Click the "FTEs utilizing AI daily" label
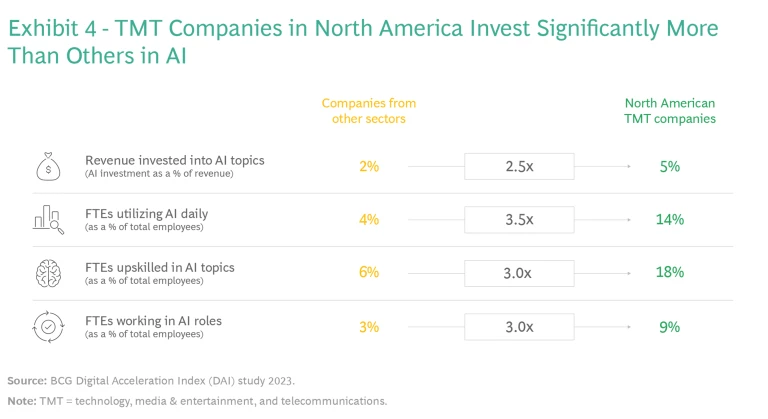The image size is (768, 419). pos(146,213)
